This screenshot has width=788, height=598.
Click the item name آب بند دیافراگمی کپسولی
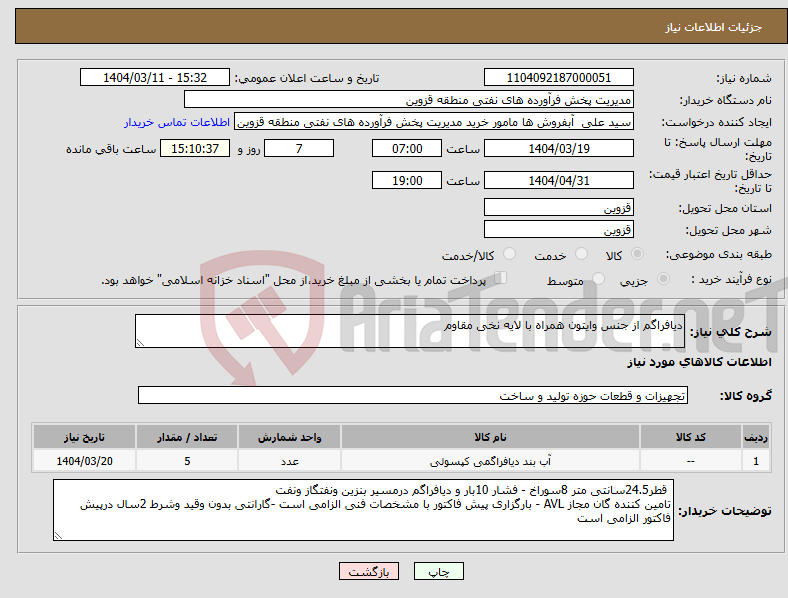tap(490, 461)
